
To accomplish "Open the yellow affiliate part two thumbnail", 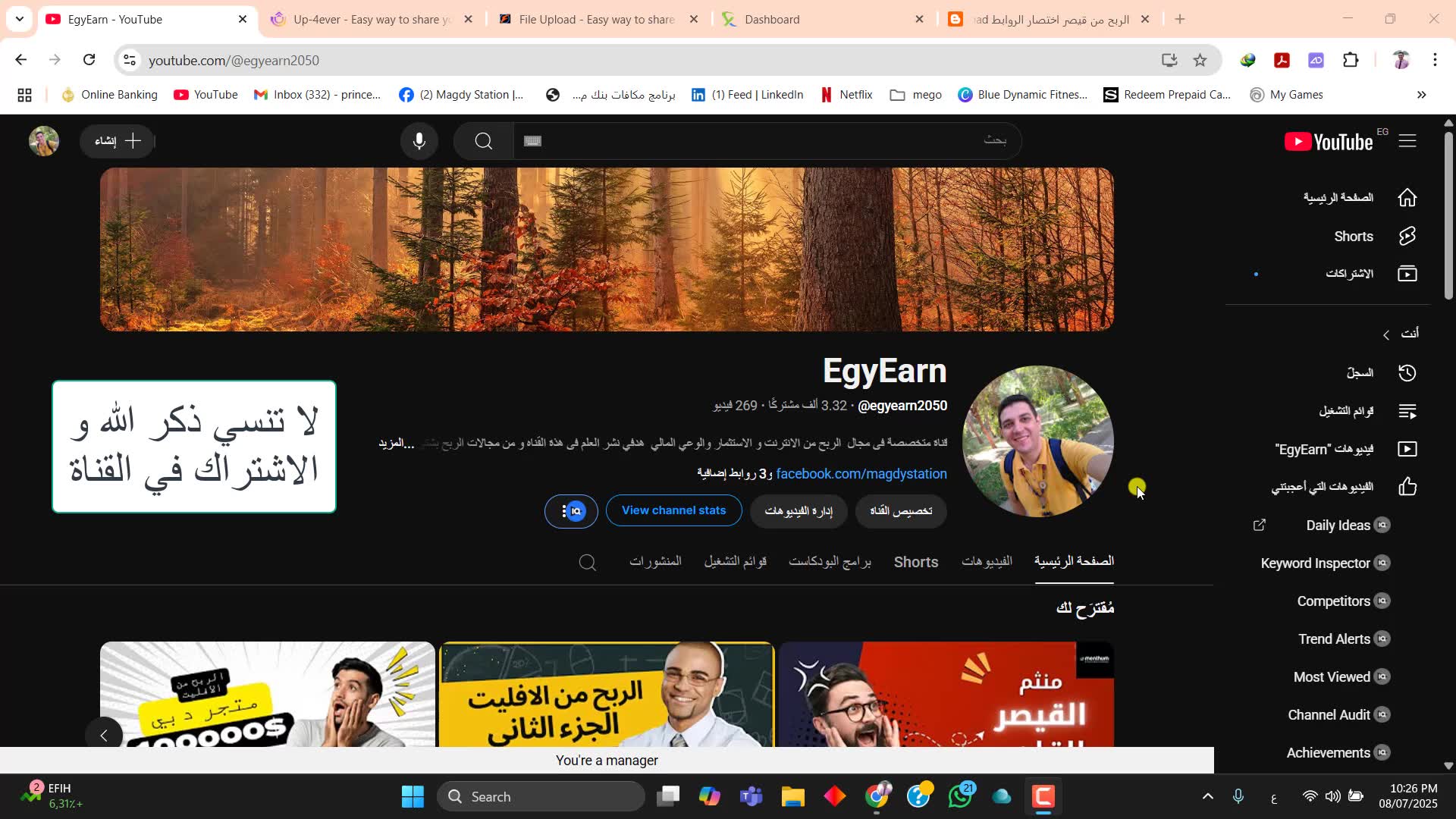I will [607, 695].
